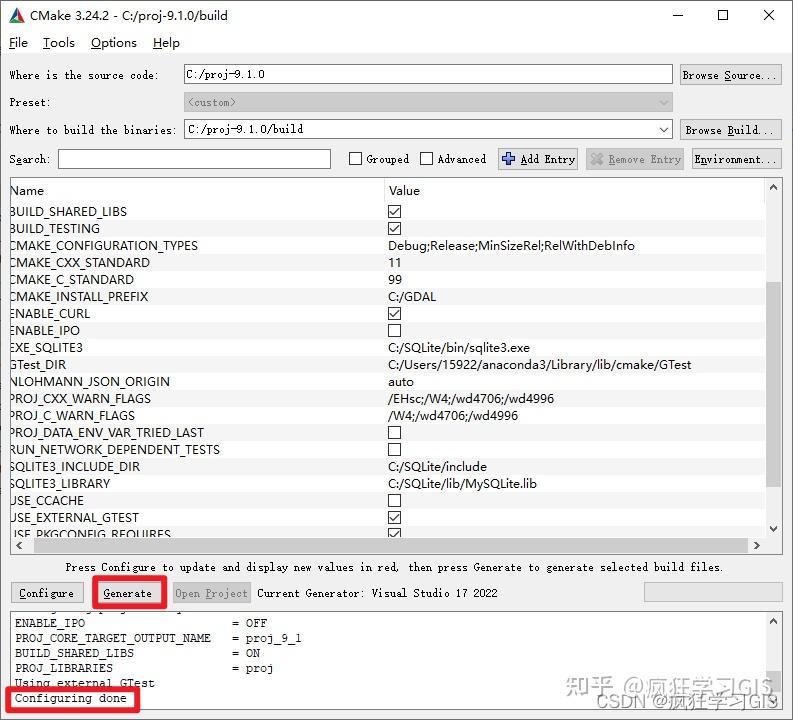The width and height of the screenshot is (793, 720).
Task: Select EXE_SQLITE3 value sqlite3.exe path
Action: (x=459, y=348)
